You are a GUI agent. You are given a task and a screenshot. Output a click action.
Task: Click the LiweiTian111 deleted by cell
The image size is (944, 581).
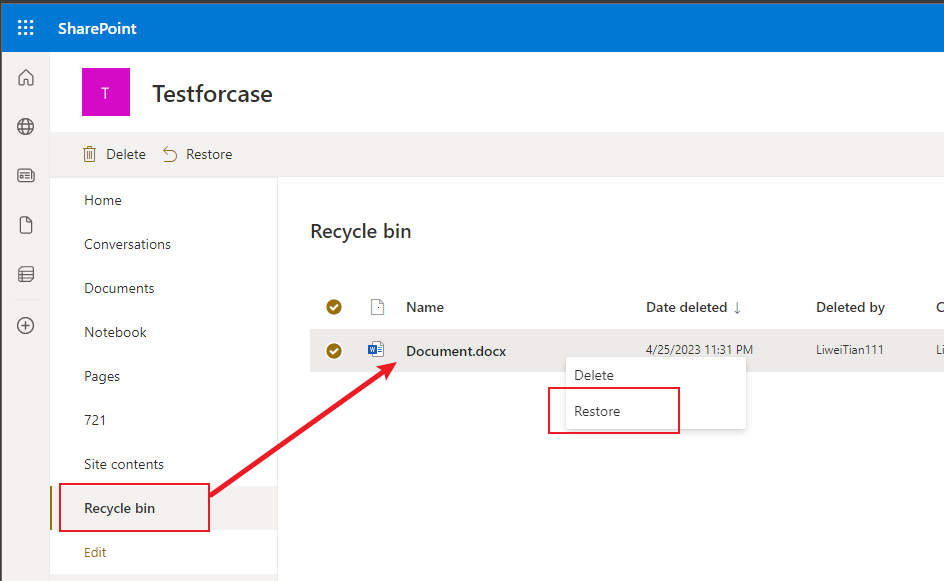point(849,350)
